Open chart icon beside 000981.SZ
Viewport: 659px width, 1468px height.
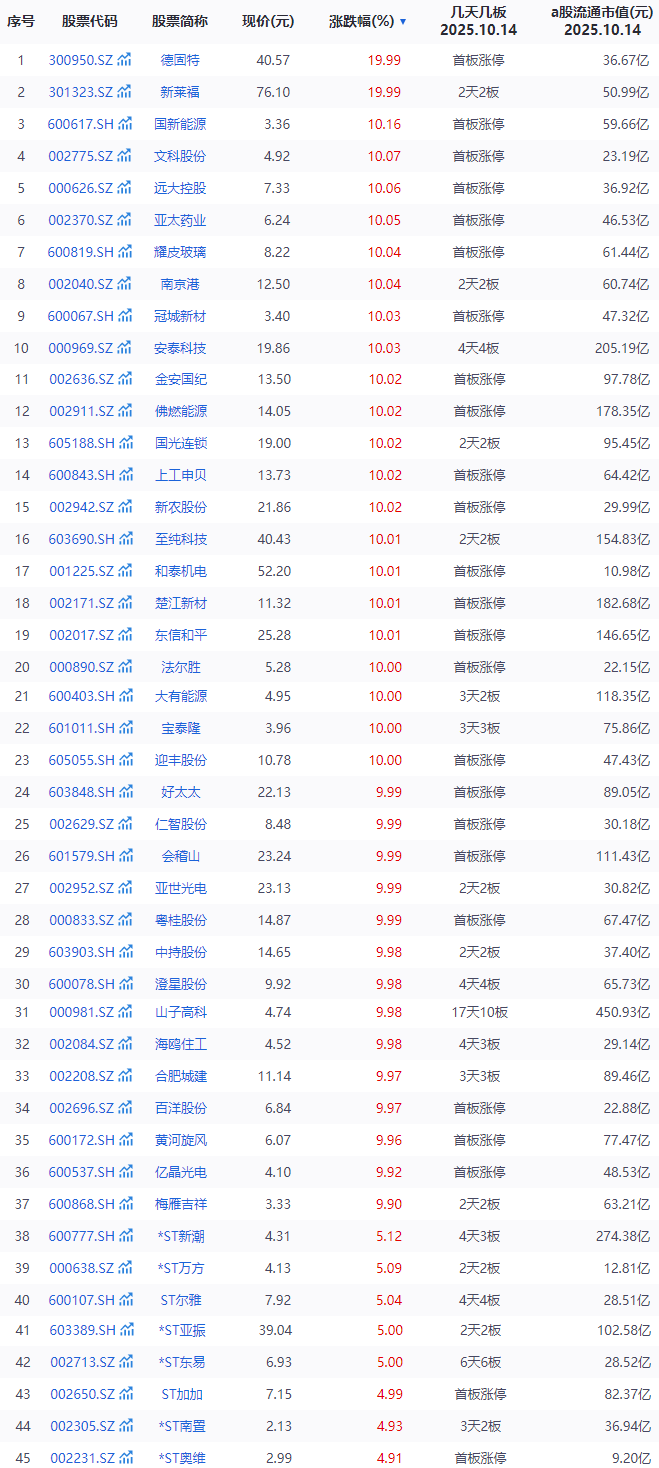[125, 1012]
